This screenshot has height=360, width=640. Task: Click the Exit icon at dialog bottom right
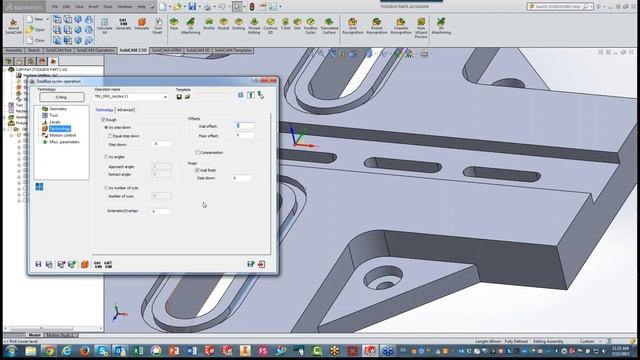click(261, 264)
